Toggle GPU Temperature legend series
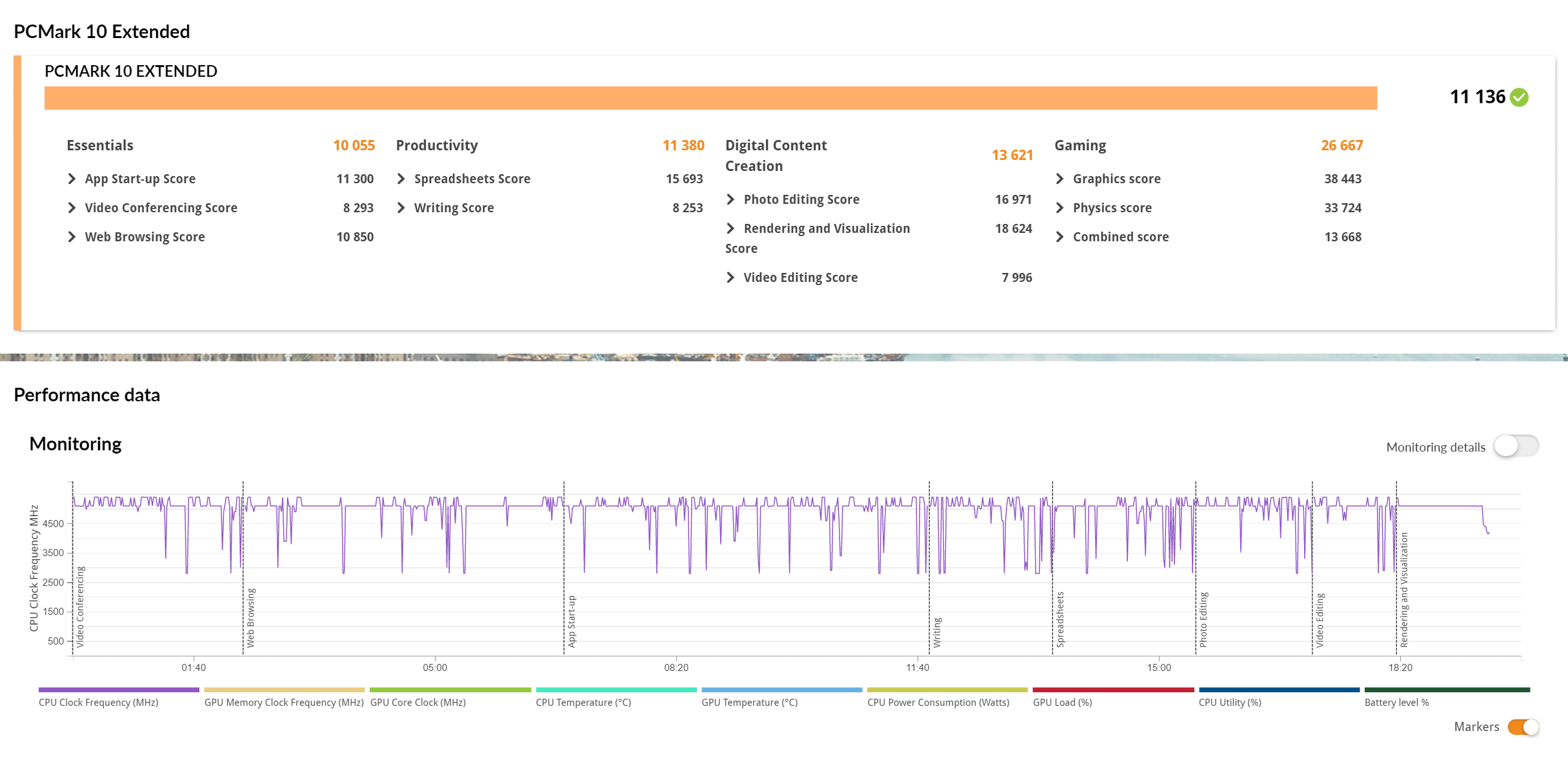This screenshot has width=1568, height=771. click(749, 702)
